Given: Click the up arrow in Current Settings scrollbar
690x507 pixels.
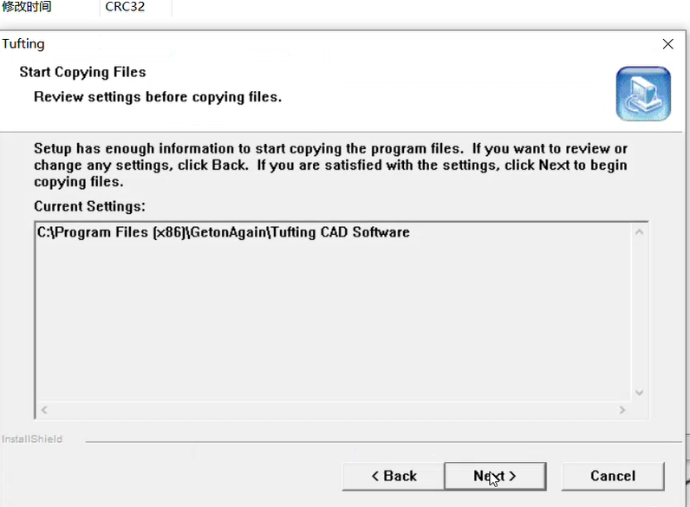Looking at the screenshot, I should tap(639, 232).
